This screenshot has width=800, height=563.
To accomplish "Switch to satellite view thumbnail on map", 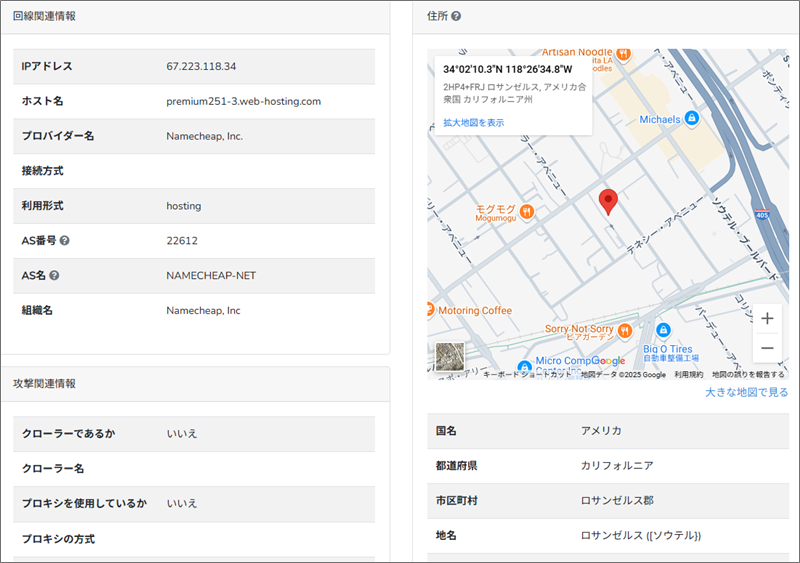I will point(449,356).
